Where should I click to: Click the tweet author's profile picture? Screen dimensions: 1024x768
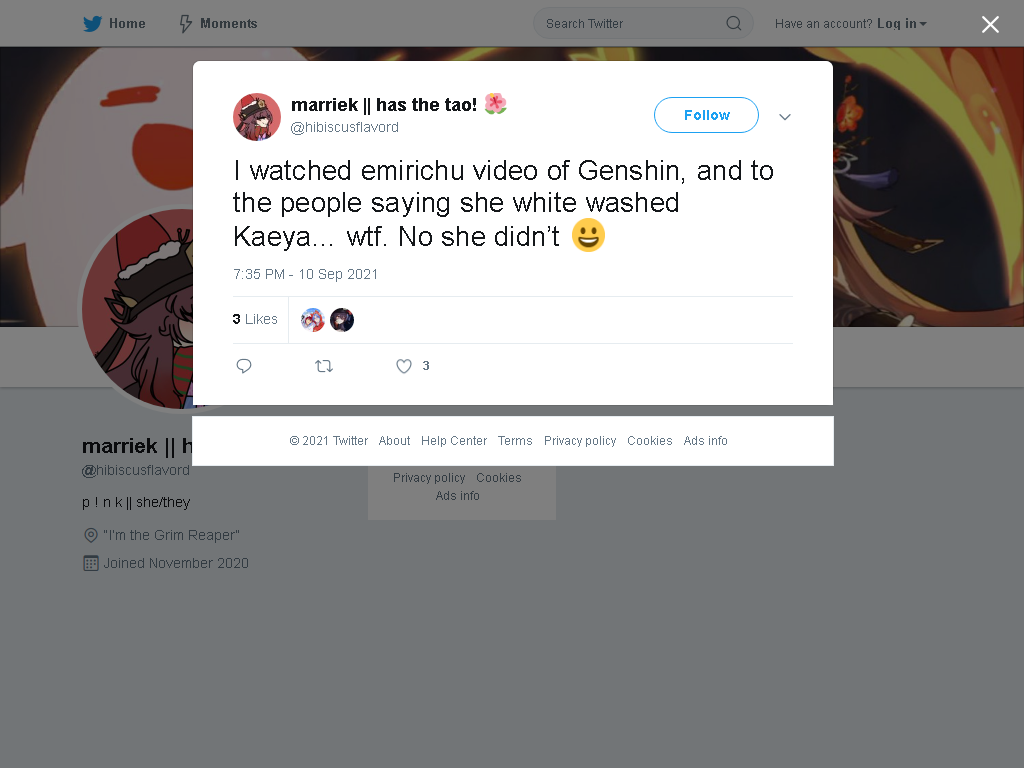pos(257,117)
